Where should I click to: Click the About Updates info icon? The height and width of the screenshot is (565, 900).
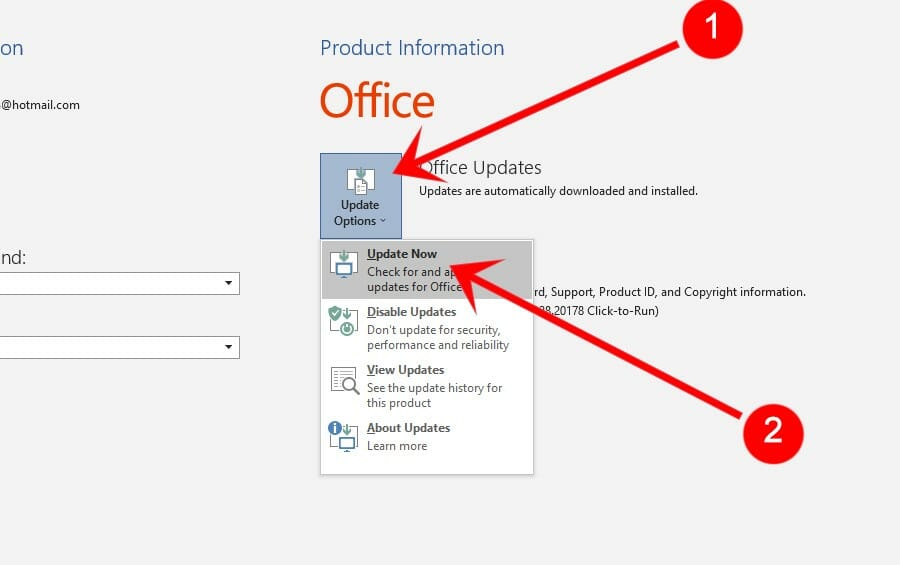coord(343,436)
